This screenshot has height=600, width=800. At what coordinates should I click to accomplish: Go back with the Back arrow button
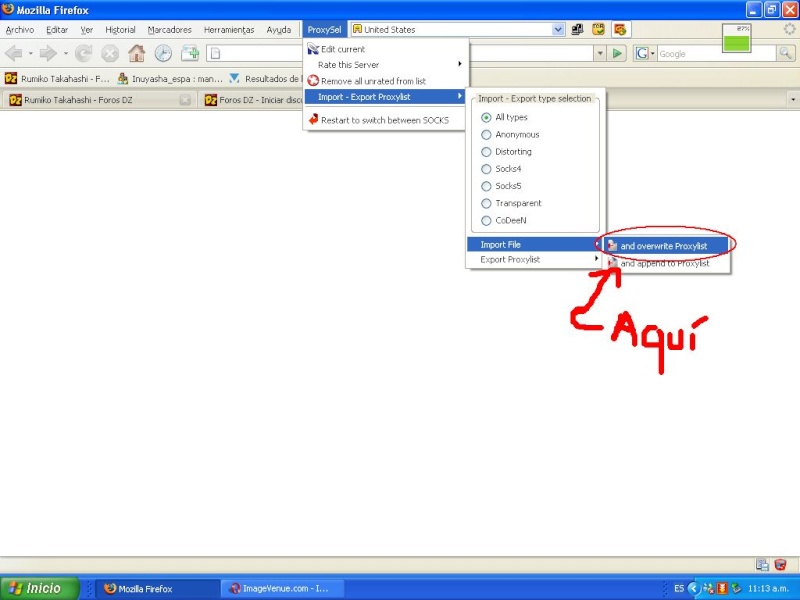[x=14, y=53]
